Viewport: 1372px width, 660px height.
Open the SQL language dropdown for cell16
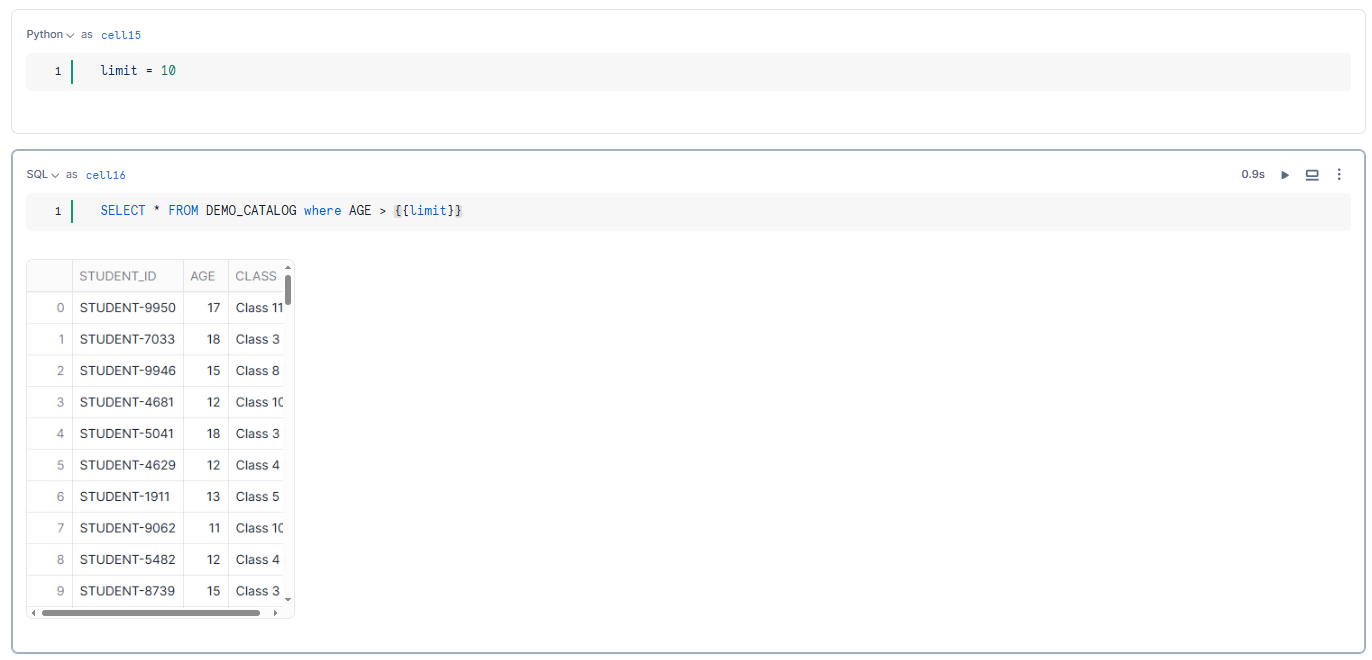[43, 174]
